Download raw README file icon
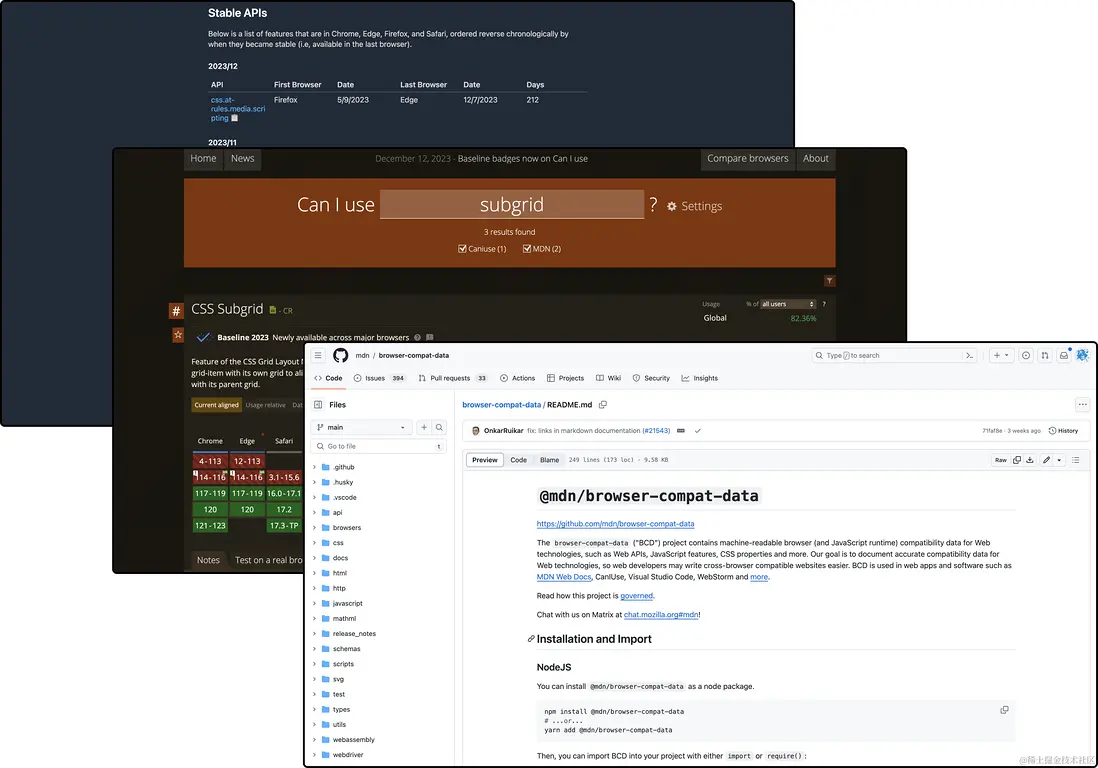The height and width of the screenshot is (768, 1098). tap(1030, 460)
